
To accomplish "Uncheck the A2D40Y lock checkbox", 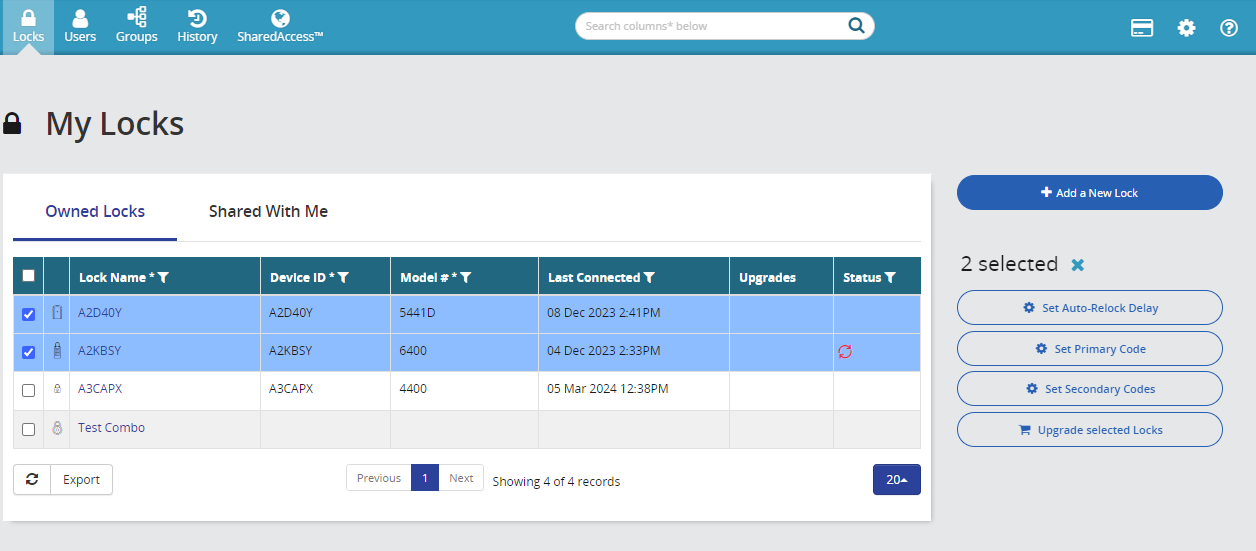I will (28, 314).
